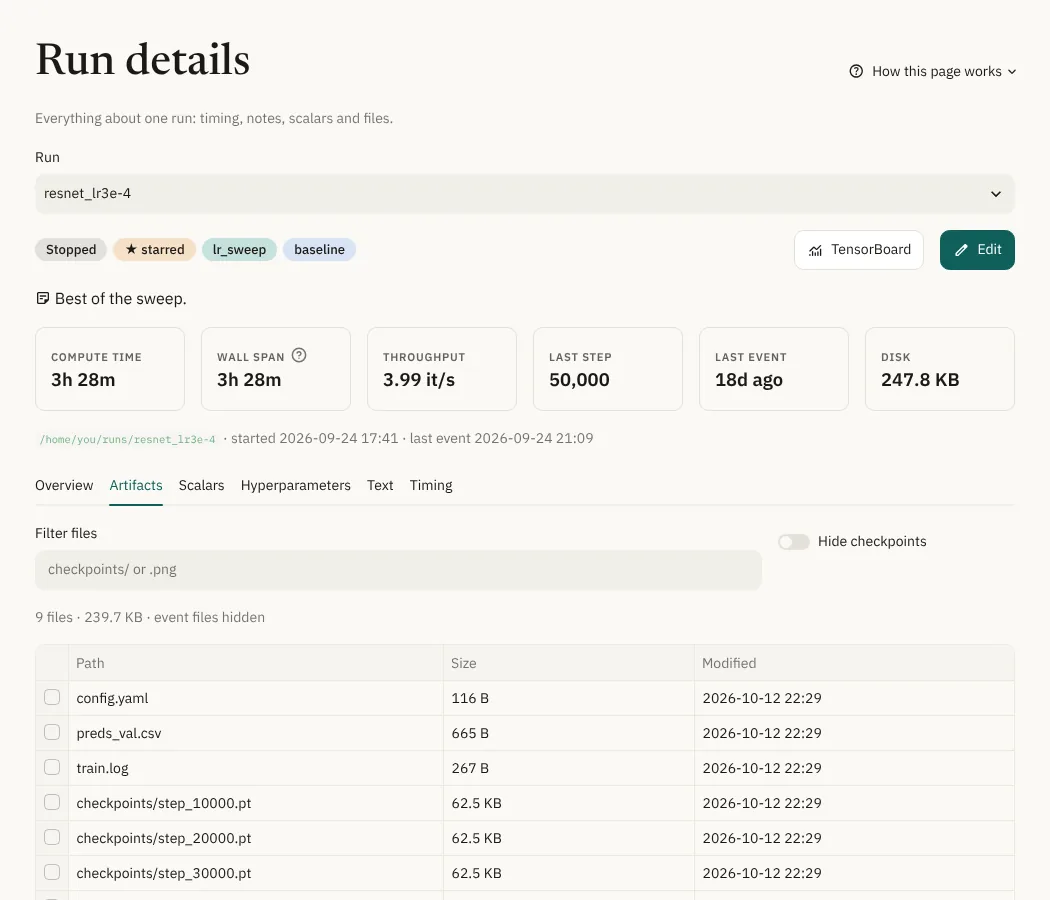The width and height of the screenshot is (1050, 900).
Task: Click the Stopped status tag
Action: pos(71,250)
